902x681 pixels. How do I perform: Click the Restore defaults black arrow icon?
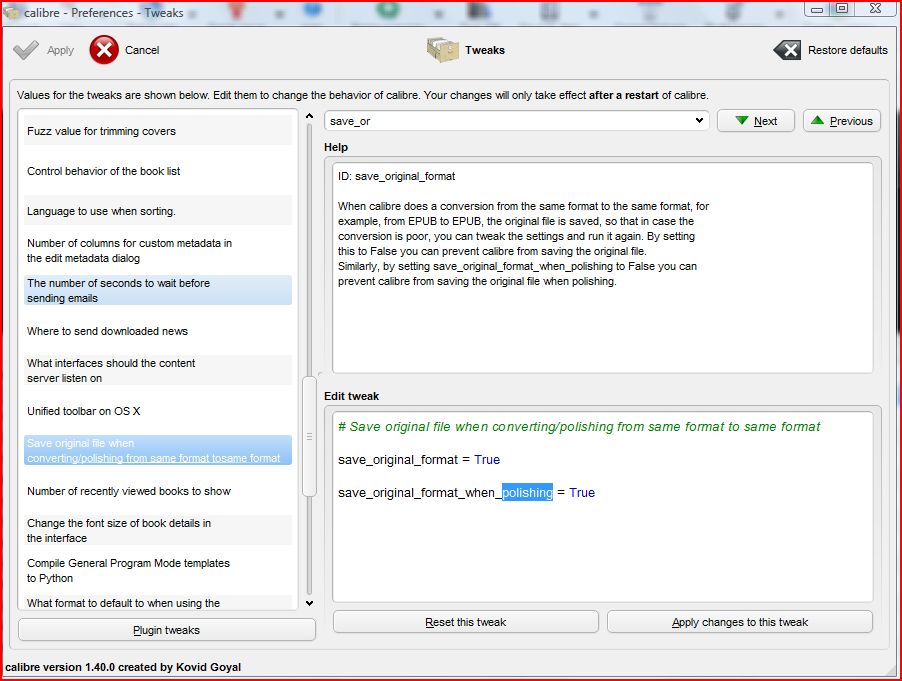point(787,50)
